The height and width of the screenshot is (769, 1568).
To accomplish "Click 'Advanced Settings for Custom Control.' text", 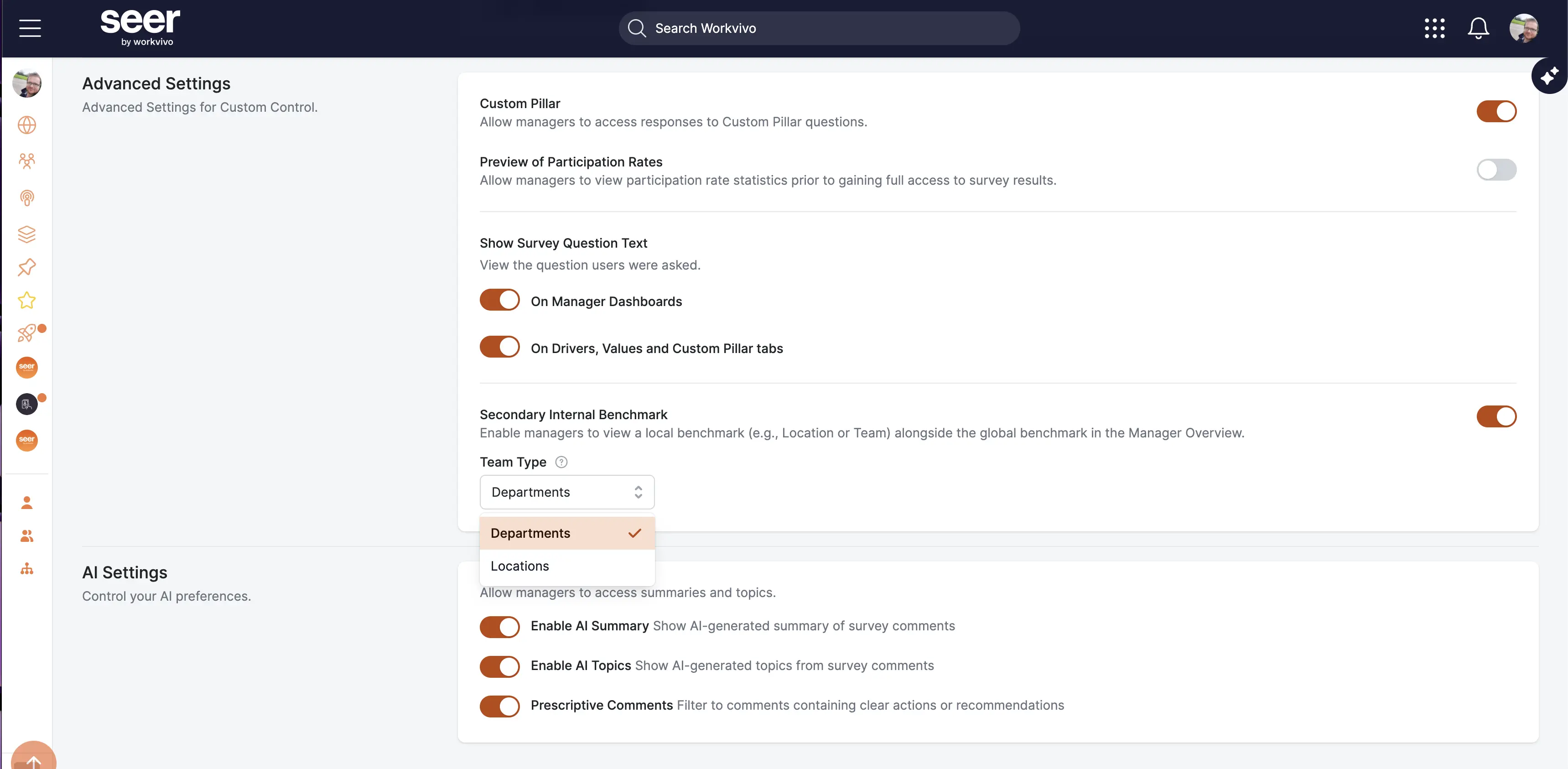I will click(200, 108).
